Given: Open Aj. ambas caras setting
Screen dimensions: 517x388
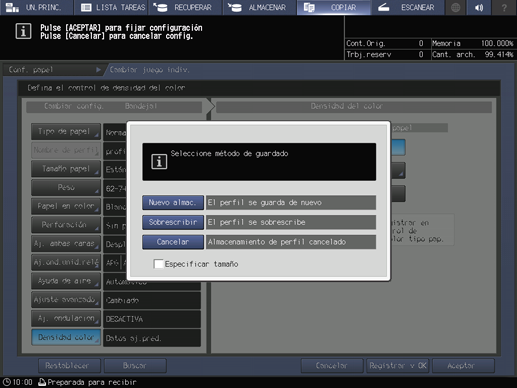Looking at the screenshot, I should click(66, 244).
